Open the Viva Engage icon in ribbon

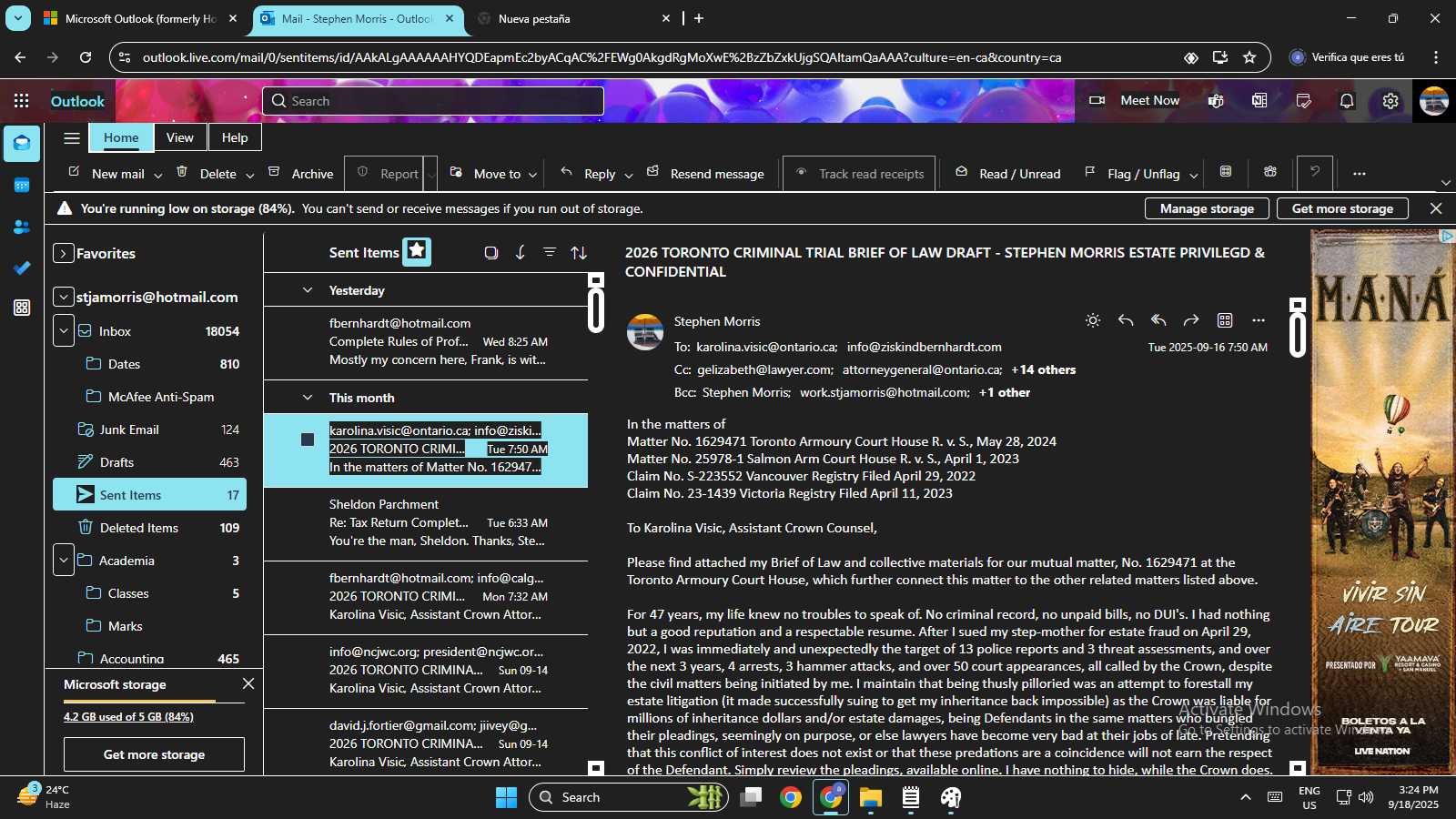point(1270,172)
